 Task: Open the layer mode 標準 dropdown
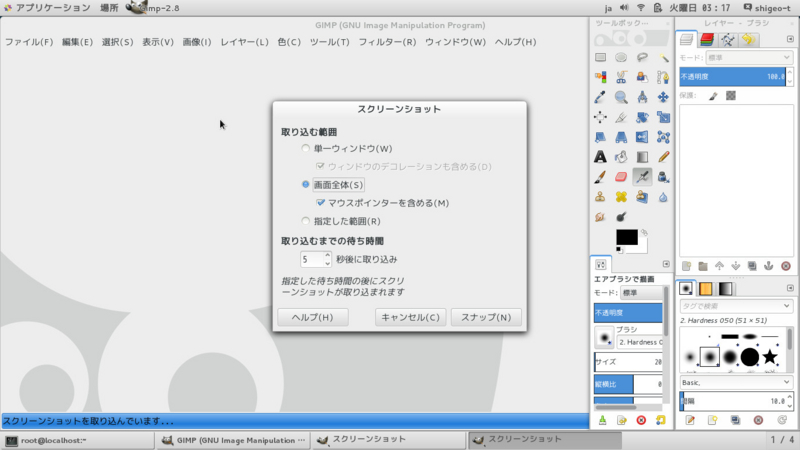[x=748, y=58]
